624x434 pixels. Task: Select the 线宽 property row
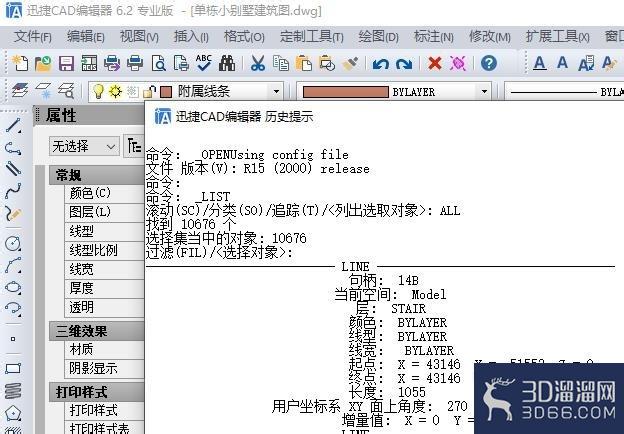pos(104,270)
